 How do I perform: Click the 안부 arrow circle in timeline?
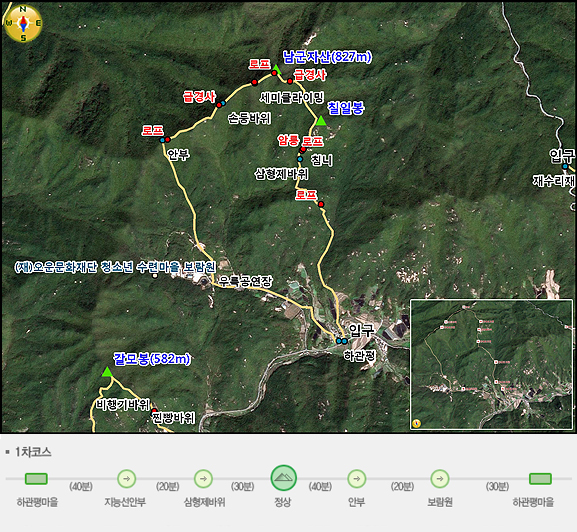click(357, 479)
